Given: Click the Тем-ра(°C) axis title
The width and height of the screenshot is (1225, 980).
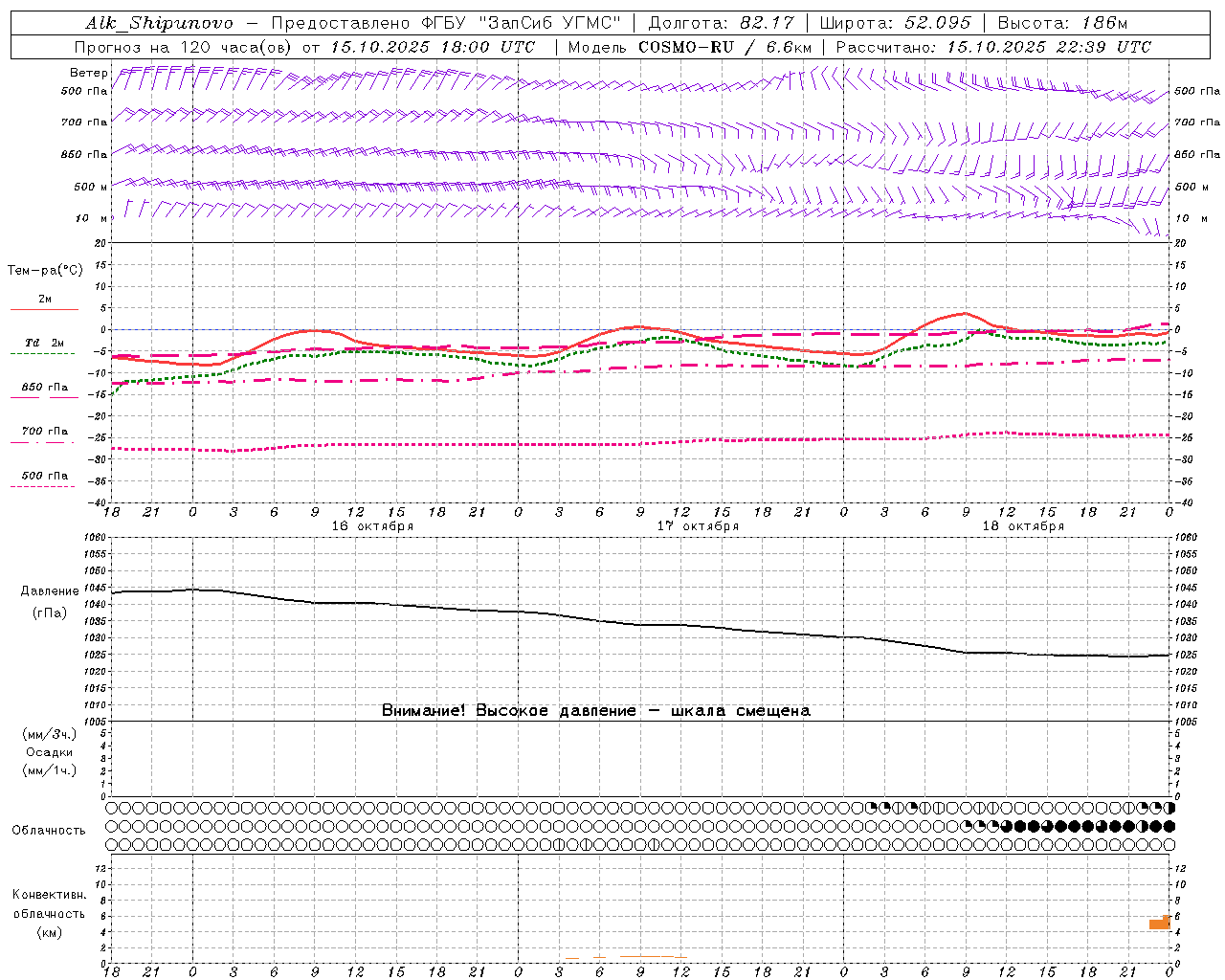Looking at the screenshot, I should 45,270.
